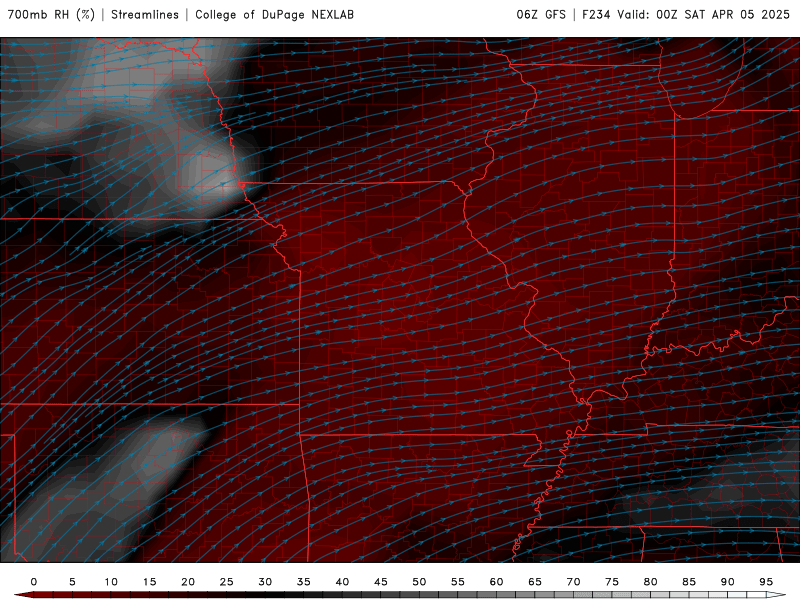The width and height of the screenshot is (800, 600).
Task: Click the "25" legend tick label
Action: [227, 582]
